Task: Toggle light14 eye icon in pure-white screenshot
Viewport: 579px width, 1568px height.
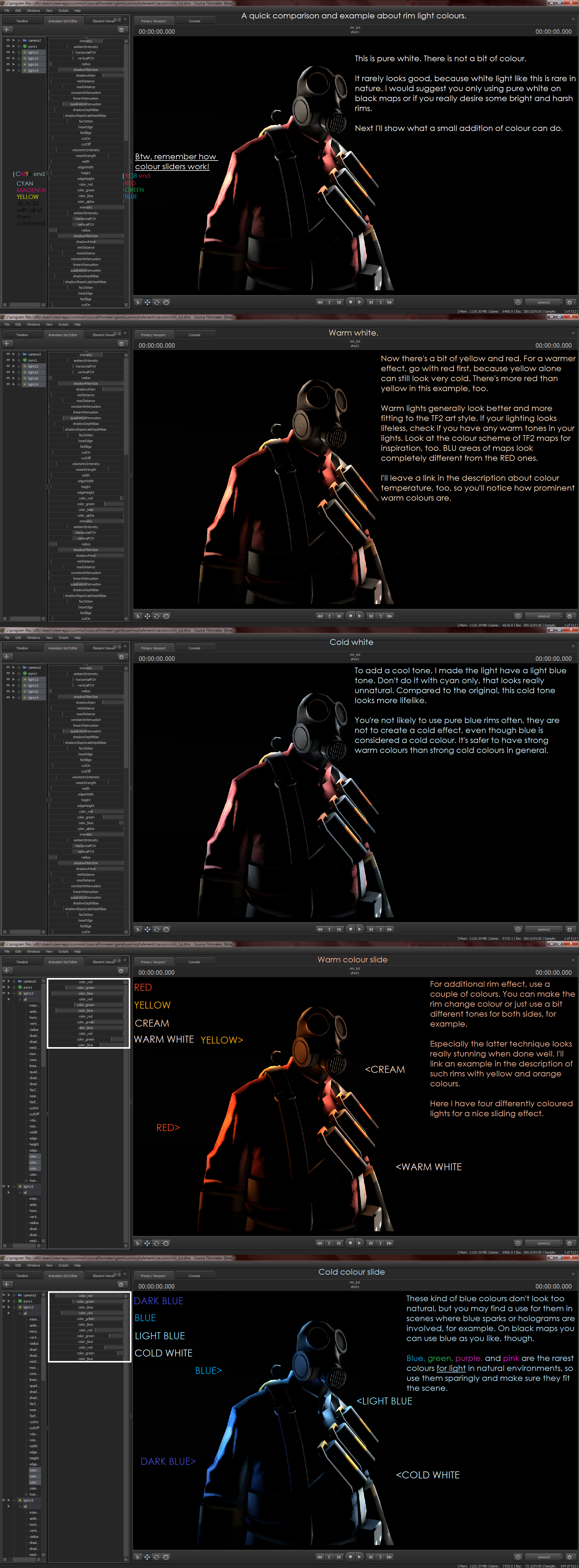Action: click(x=8, y=70)
